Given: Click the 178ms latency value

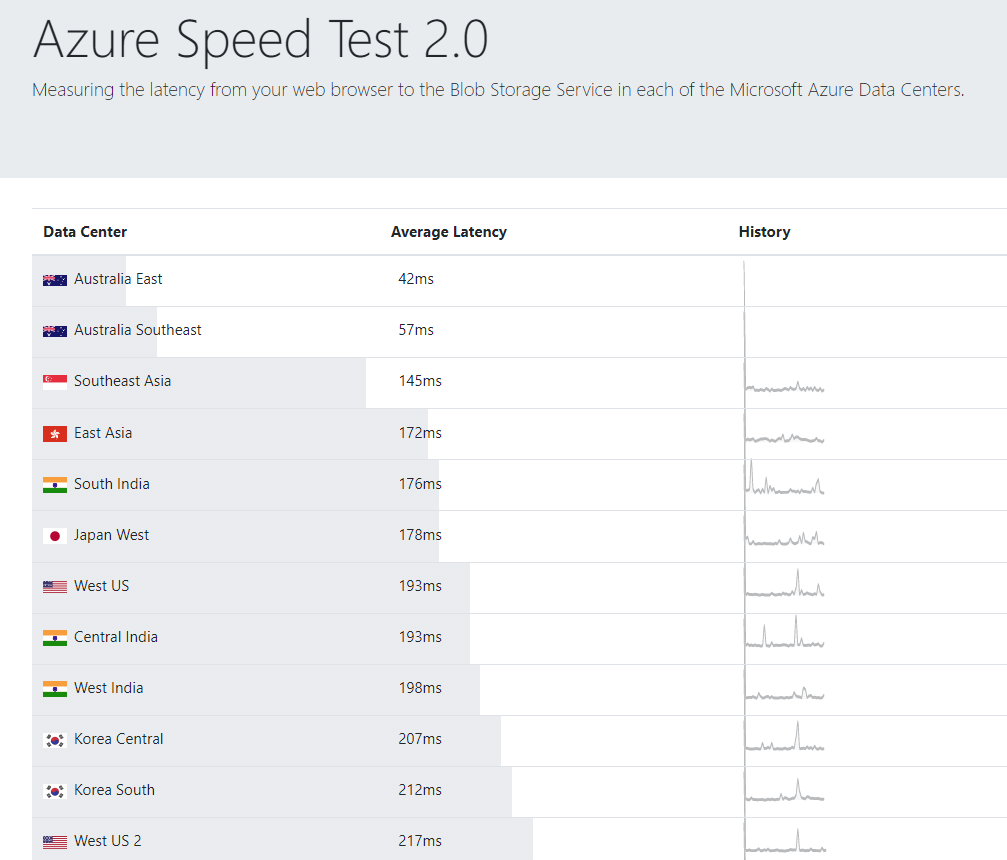Looking at the screenshot, I should click(420, 535).
